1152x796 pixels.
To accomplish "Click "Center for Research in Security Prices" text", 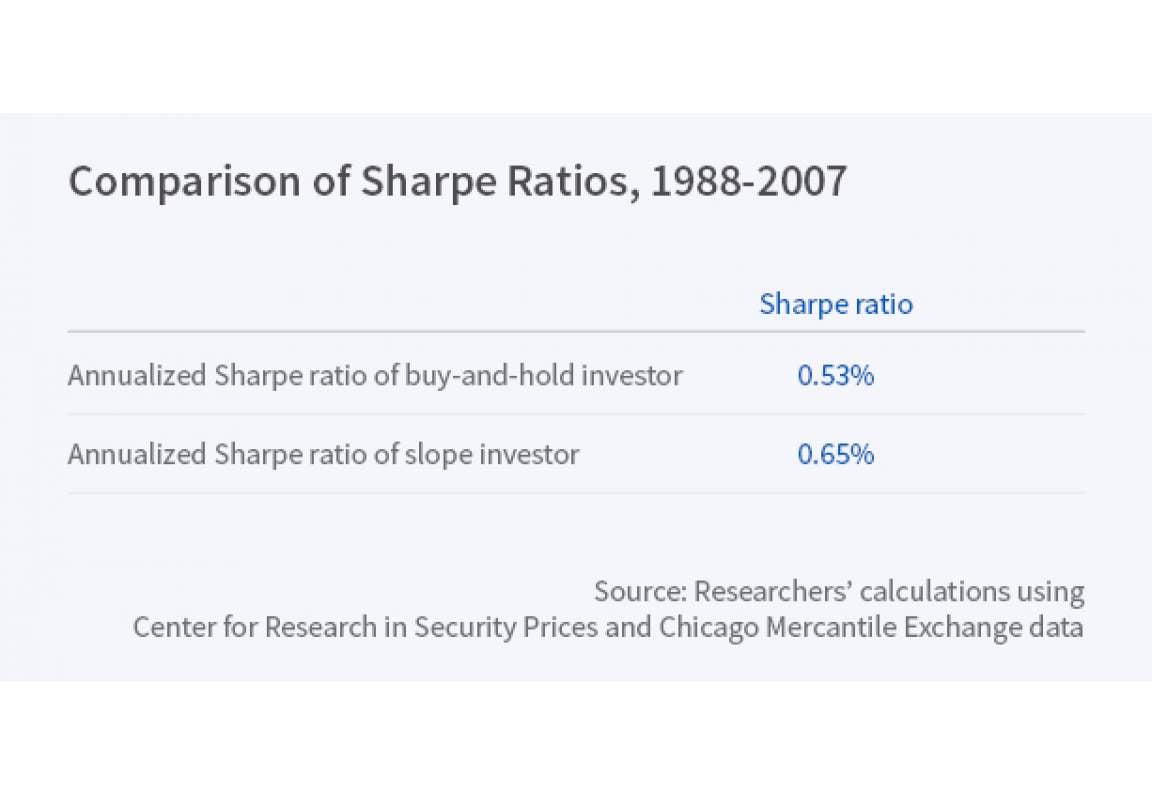I will pos(391,628).
